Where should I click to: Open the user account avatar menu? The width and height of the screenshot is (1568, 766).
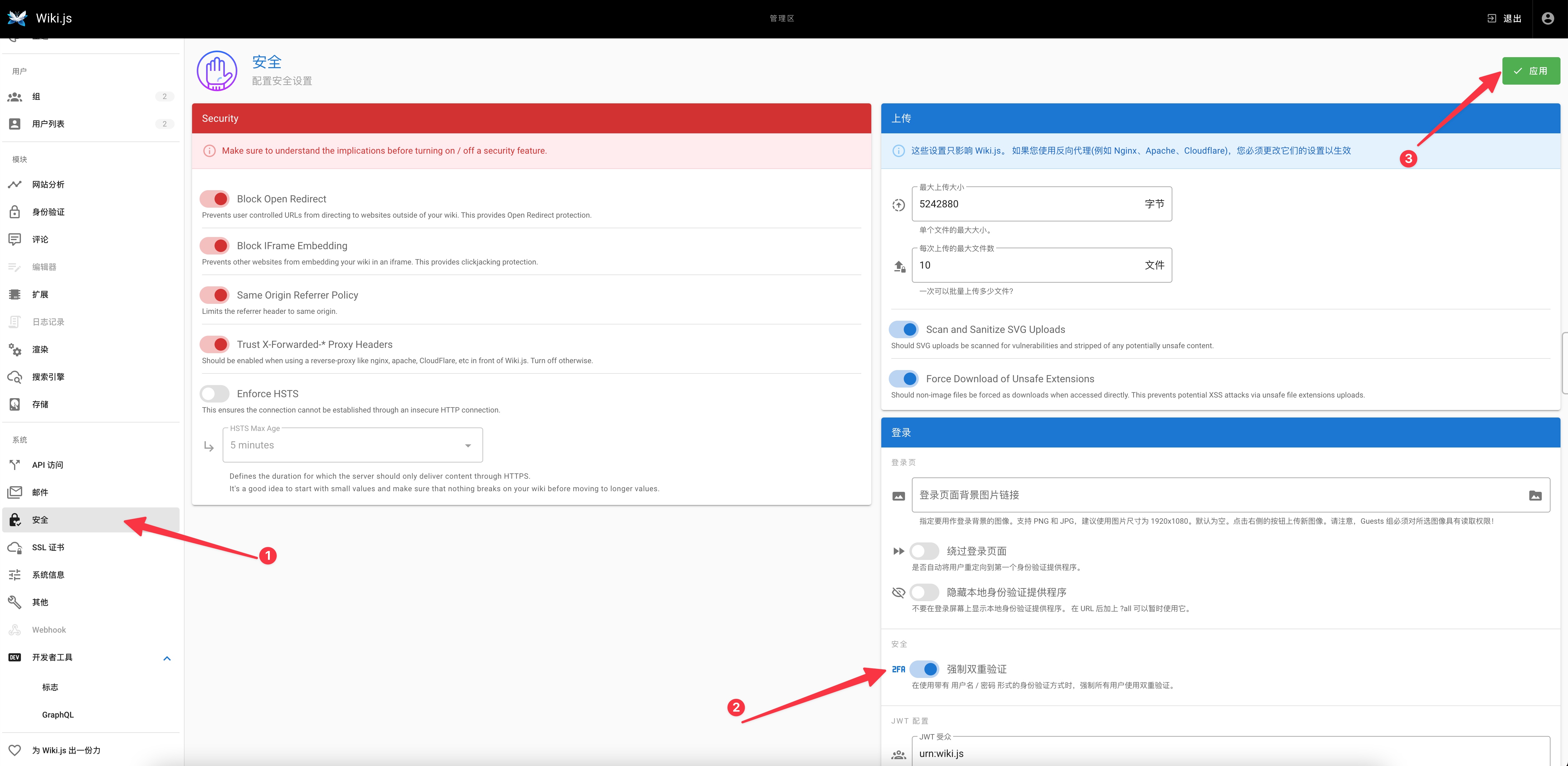click(x=1547, y=18)
